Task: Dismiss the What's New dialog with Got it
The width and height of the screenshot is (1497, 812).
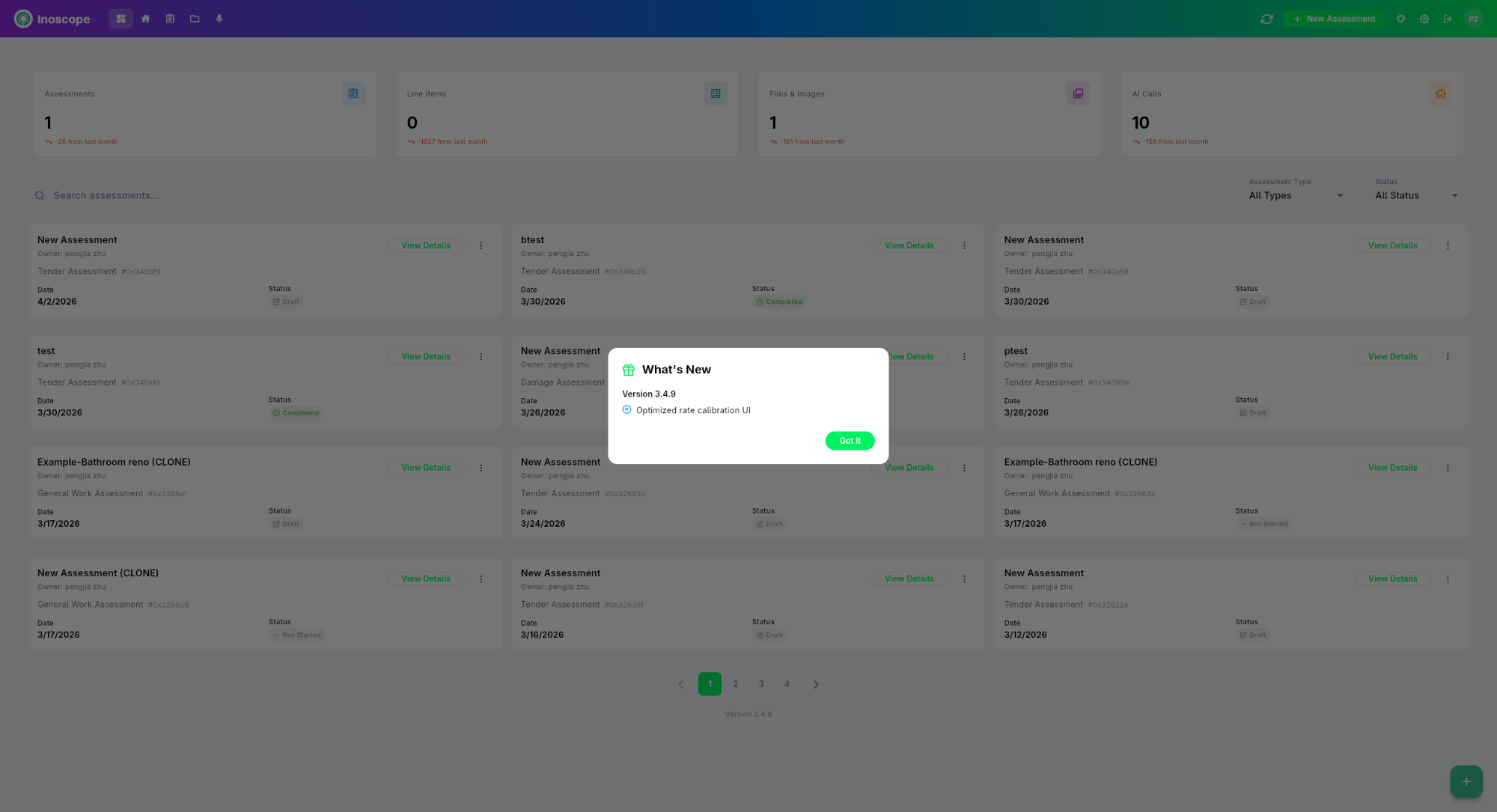Action: click(x=850, y=441)
